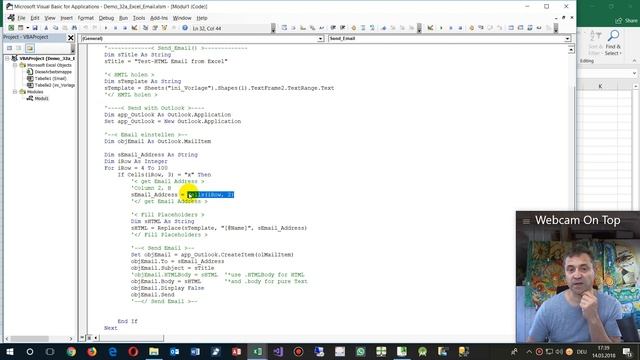
Task: Click the Full Module View button at bottom
Action: tap(89, 338)
